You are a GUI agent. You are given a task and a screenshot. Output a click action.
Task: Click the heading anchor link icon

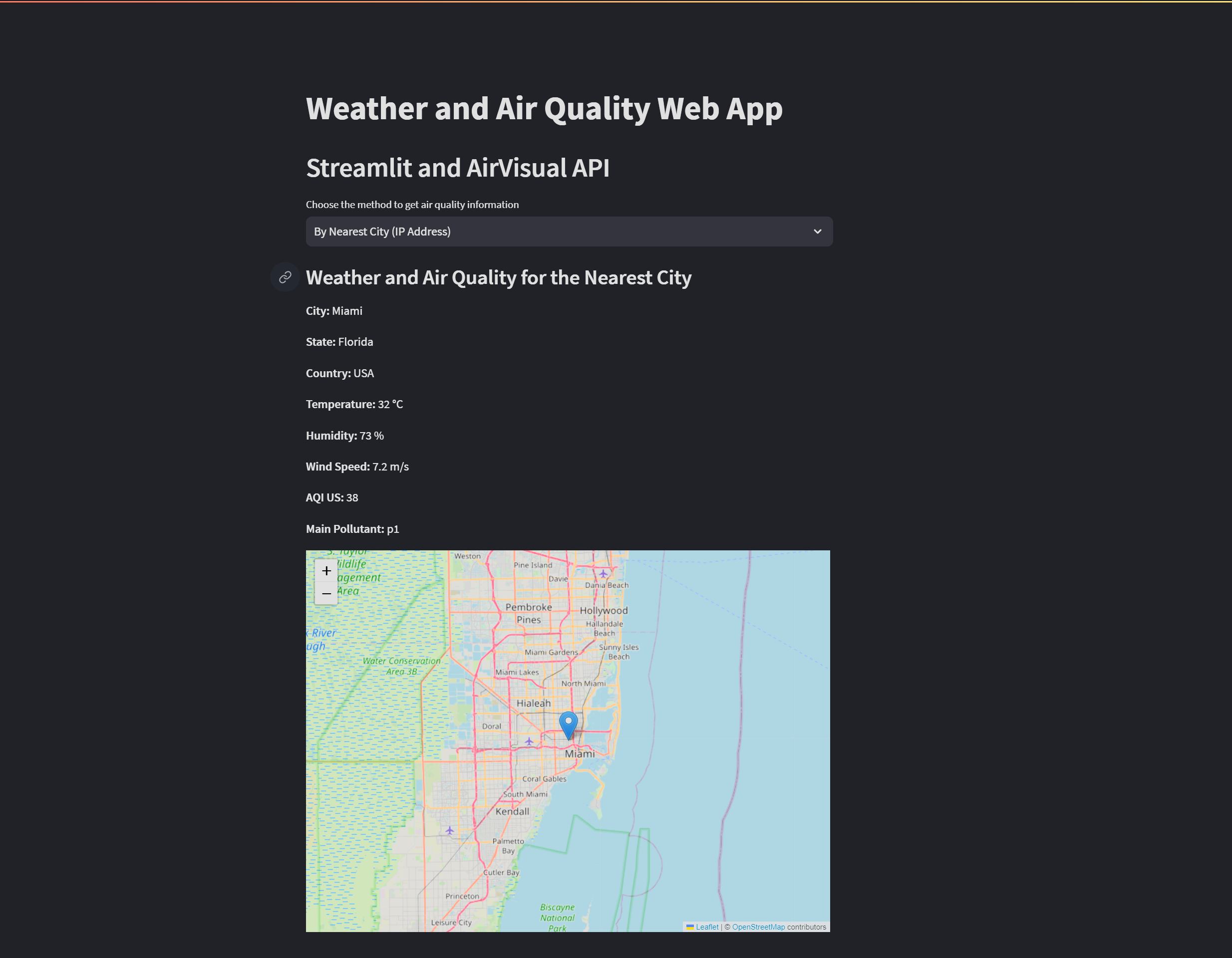(x=285, y=277)
